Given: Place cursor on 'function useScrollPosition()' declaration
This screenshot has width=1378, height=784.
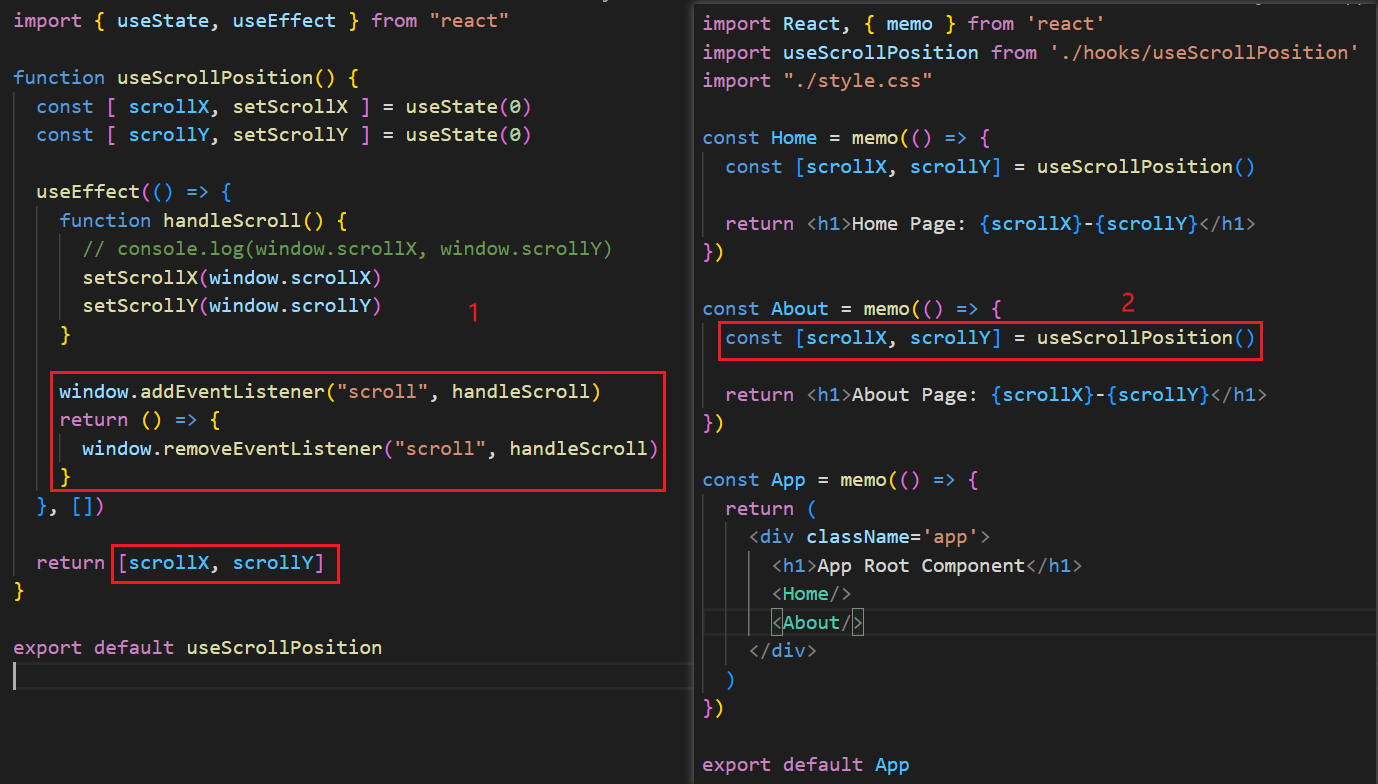Looking at the screenshot, I should (186, 77).
